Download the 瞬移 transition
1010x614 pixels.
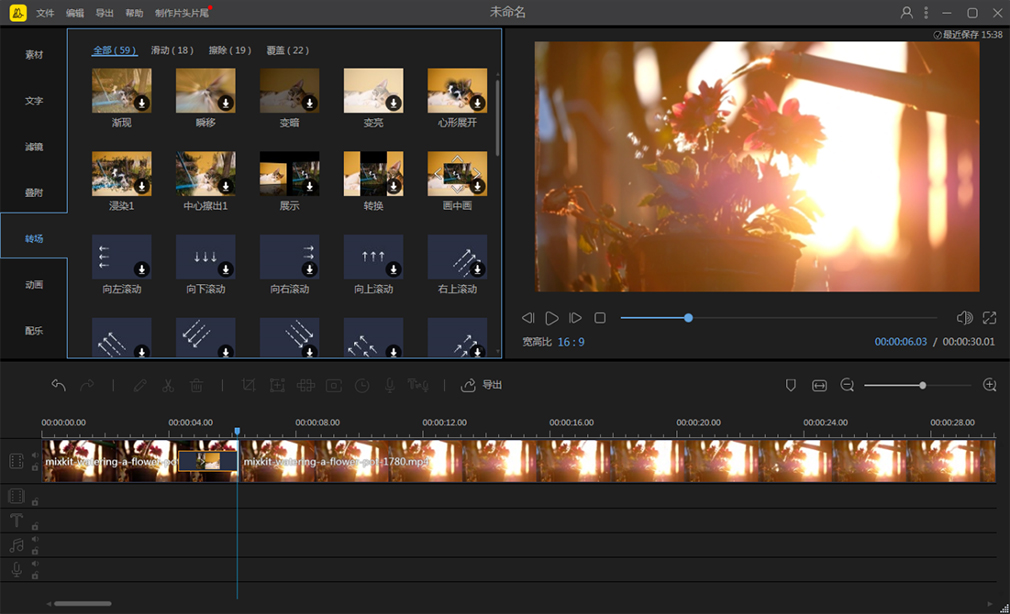coord(225,103)
